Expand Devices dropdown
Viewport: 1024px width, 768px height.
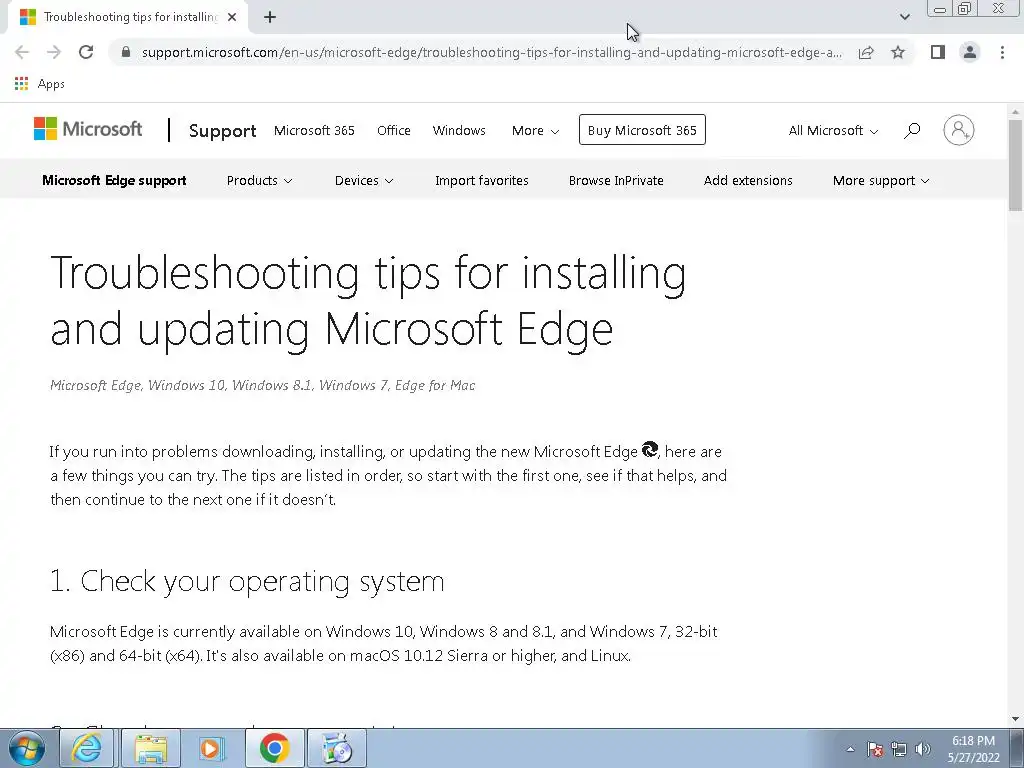364,181
